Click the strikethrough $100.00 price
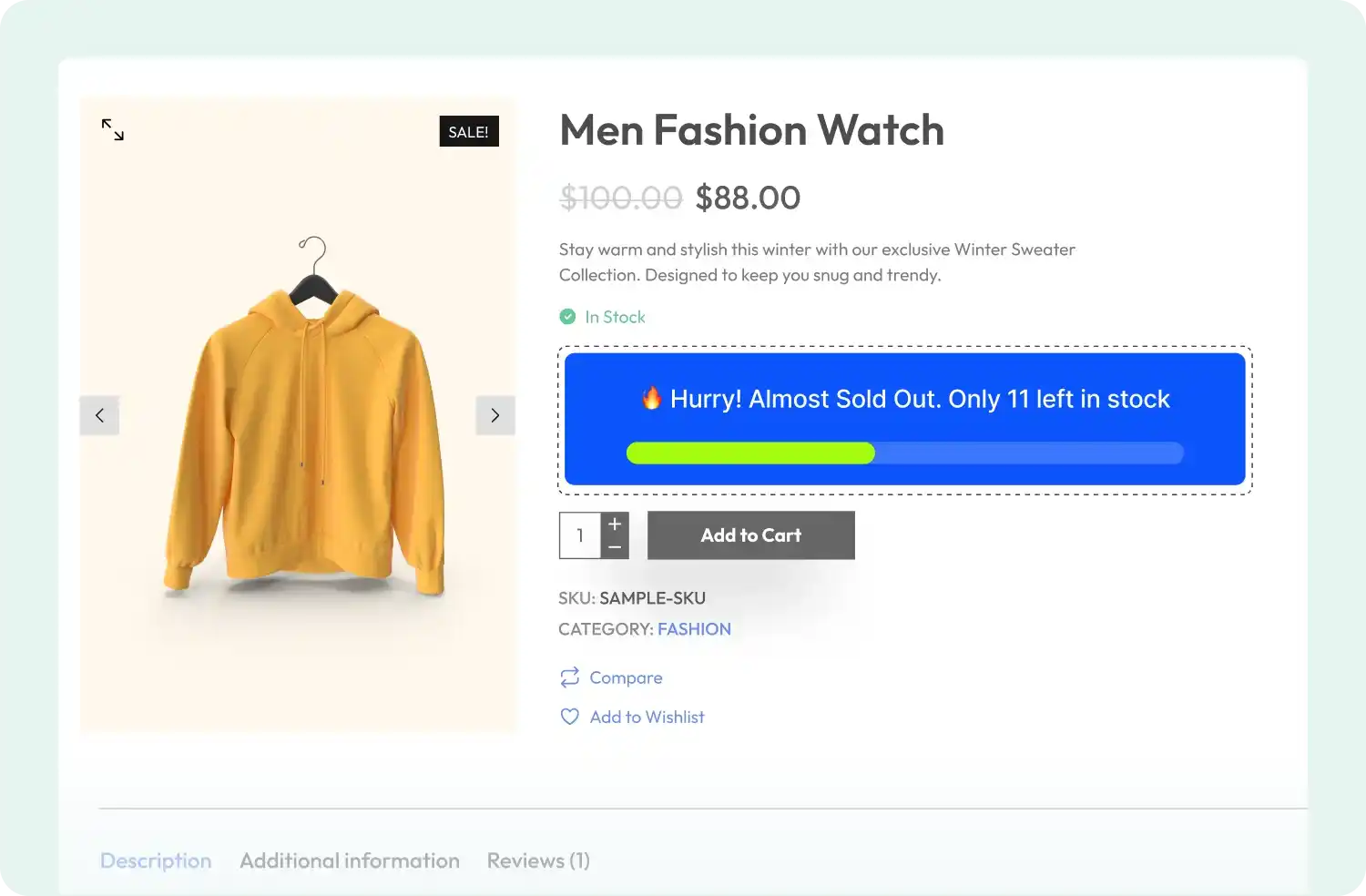Viewport: 1366px width, 896px height. (x=621, y=197)
